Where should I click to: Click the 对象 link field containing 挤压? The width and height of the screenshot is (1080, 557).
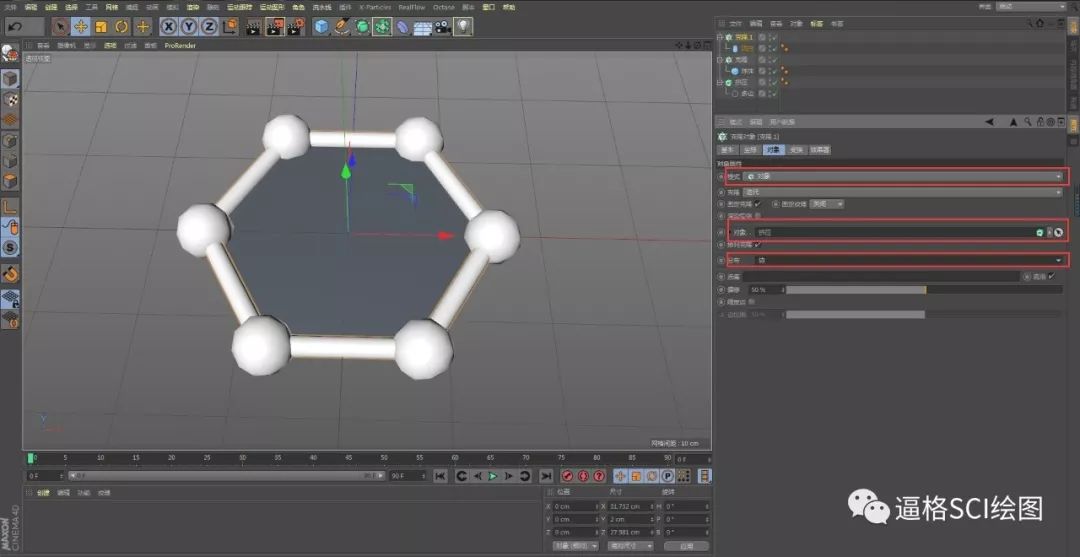click(x=895, y=233)
